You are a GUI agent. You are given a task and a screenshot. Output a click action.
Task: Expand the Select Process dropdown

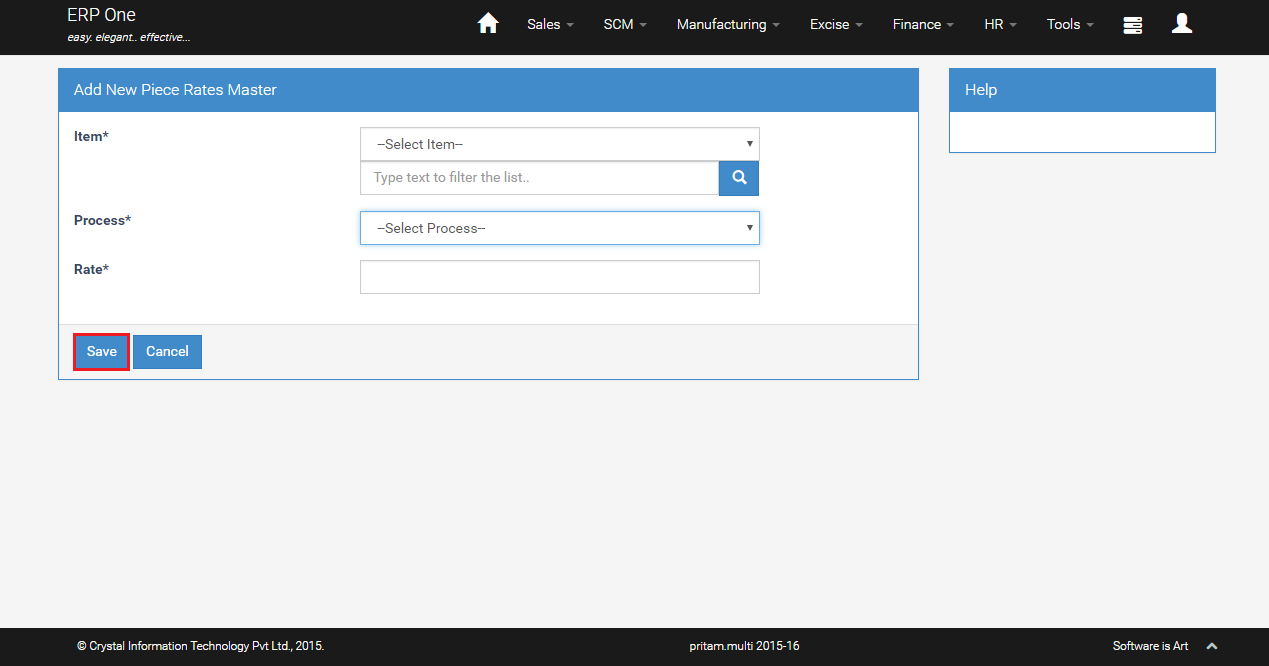point(559,228)
